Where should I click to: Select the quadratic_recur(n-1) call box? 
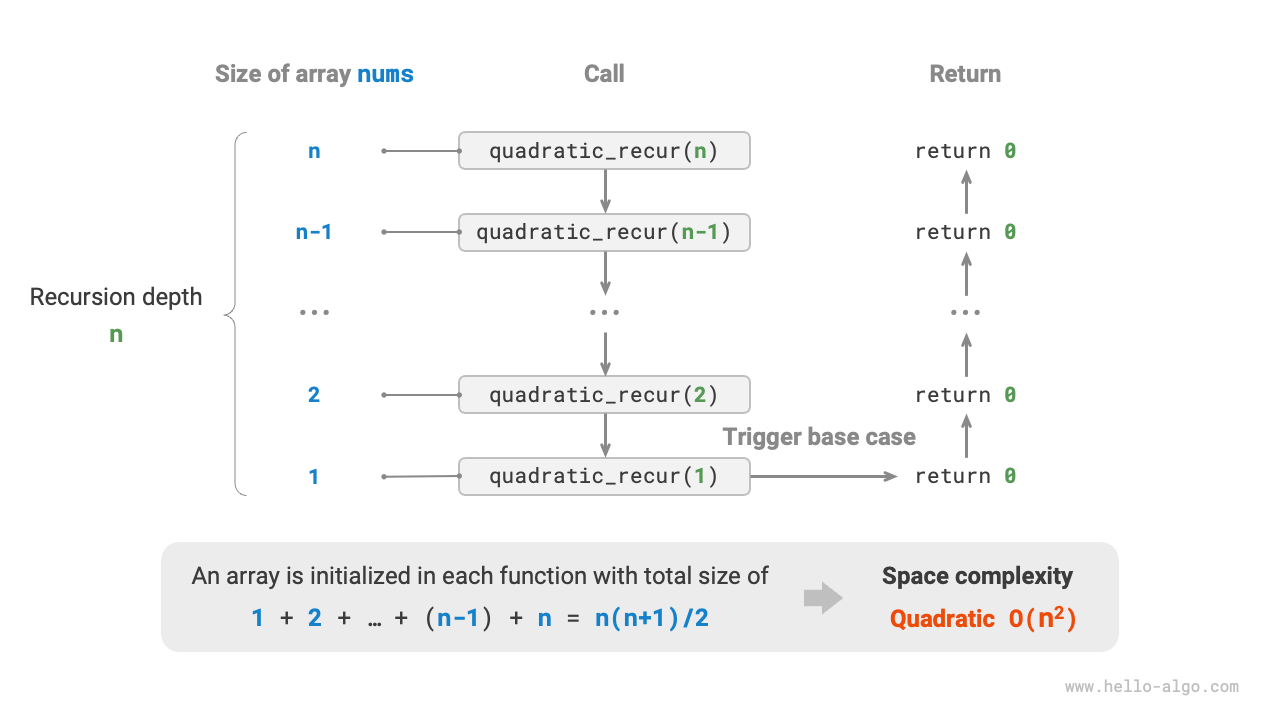pyautogui.click(x=604, y=232)
